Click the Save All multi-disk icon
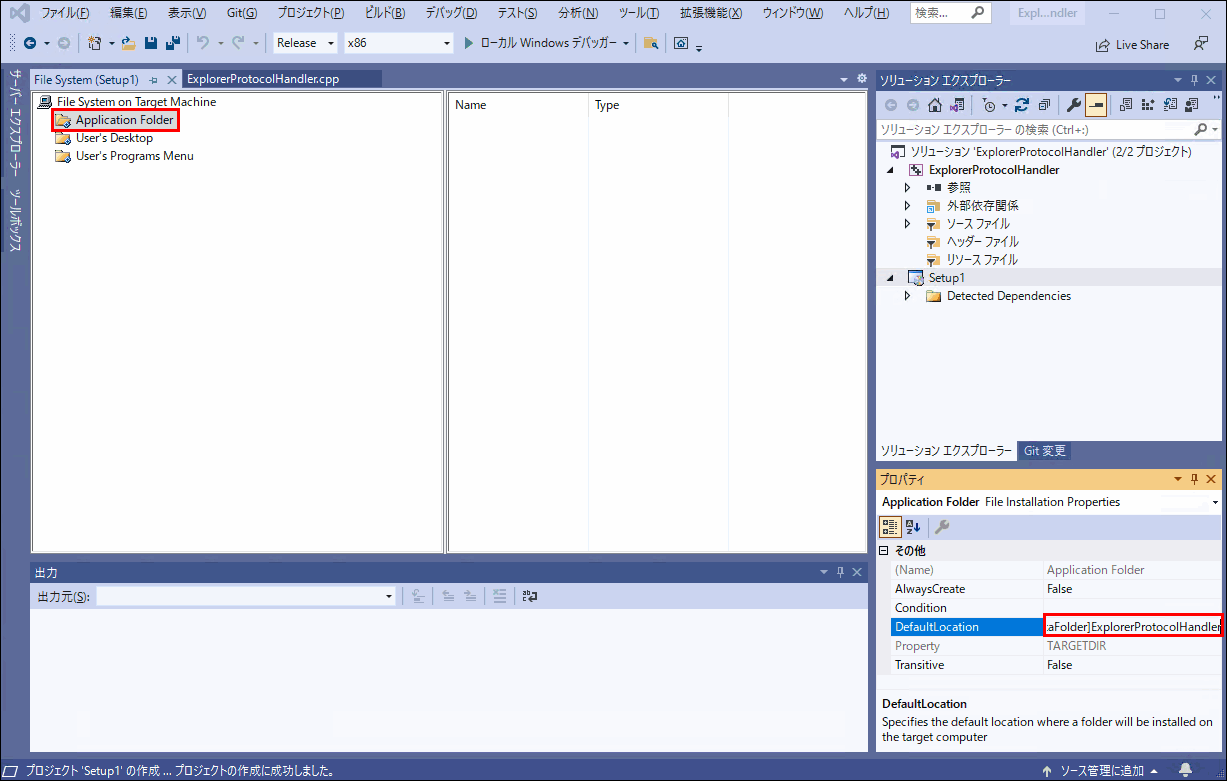Viewport: 1227px width, 781px height. (172, 43)
